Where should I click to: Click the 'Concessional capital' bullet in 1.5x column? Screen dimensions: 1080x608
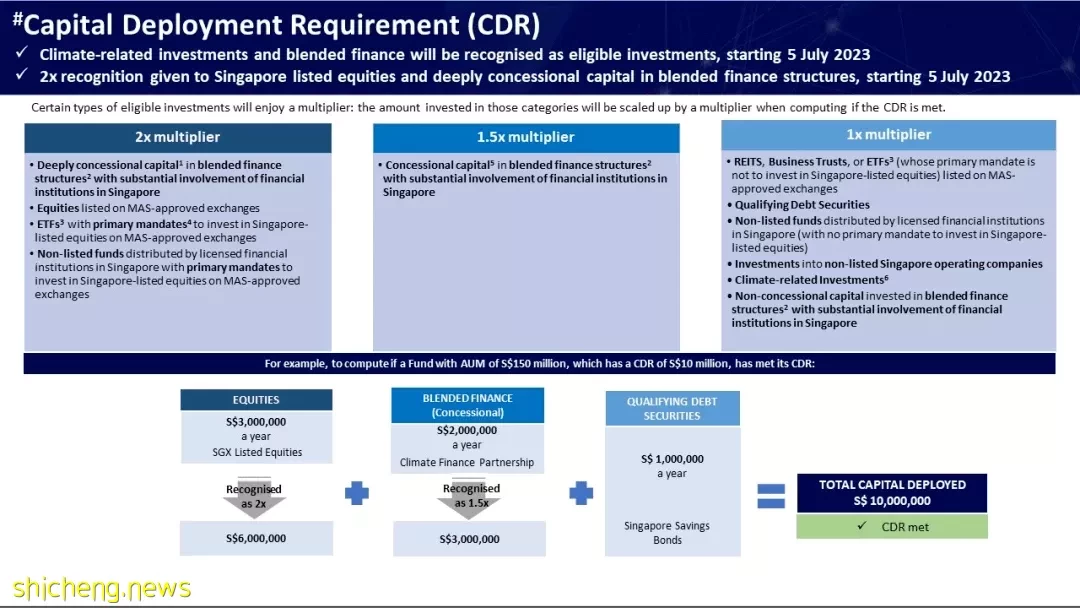(522, 178)
